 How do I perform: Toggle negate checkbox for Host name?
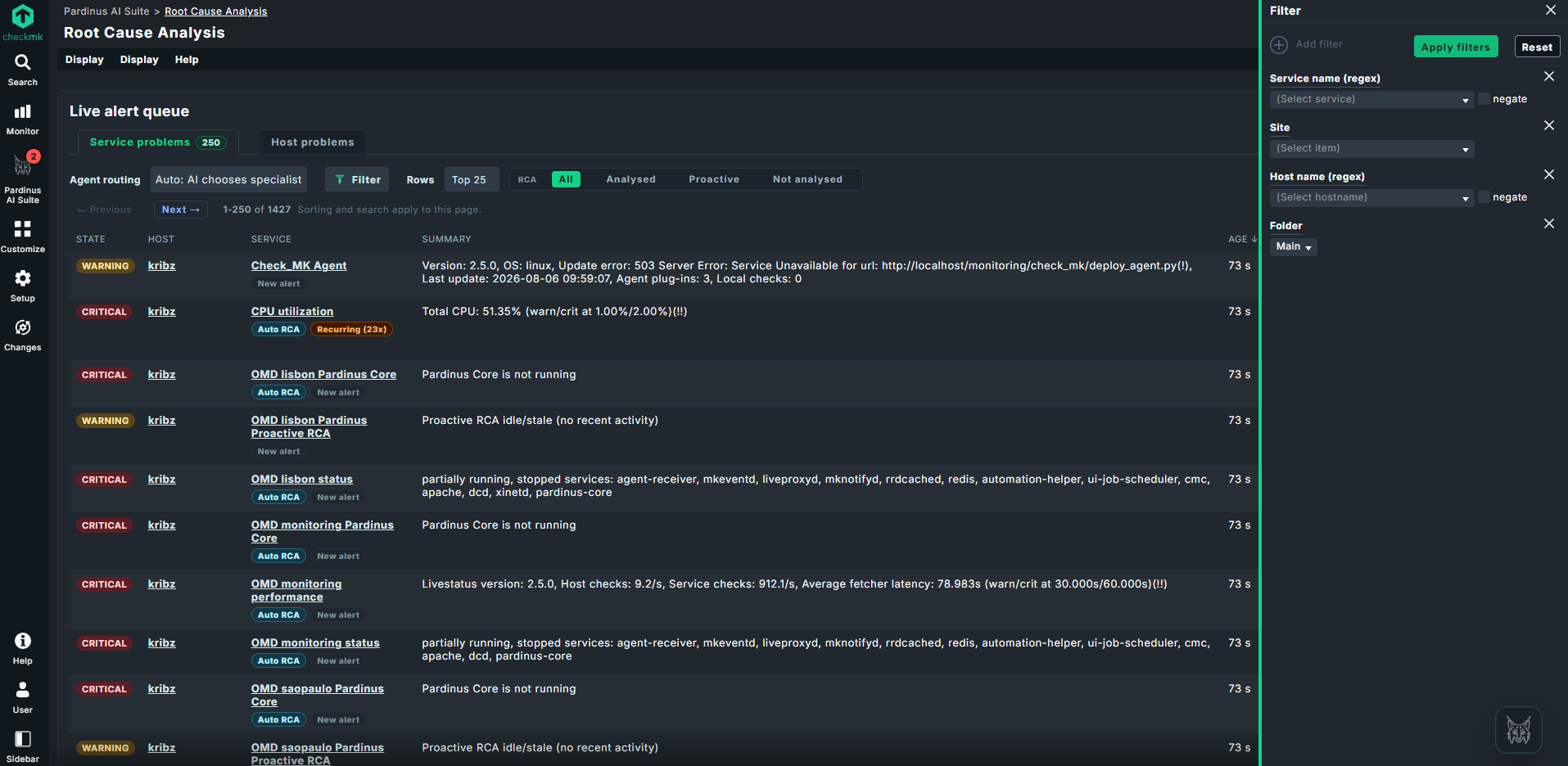click(1484, 197)
